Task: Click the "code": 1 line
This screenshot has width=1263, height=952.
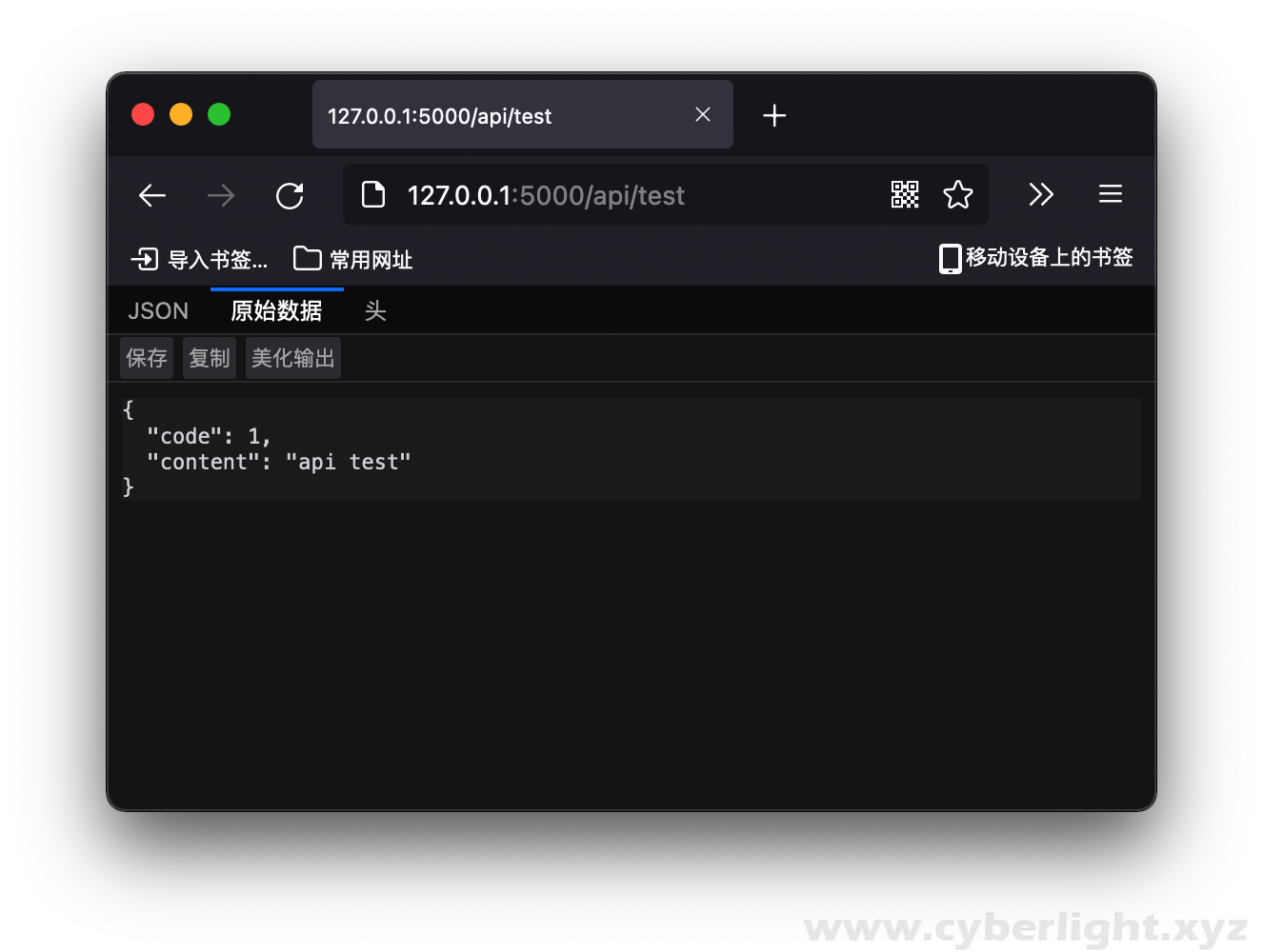Action: point(209,436)
